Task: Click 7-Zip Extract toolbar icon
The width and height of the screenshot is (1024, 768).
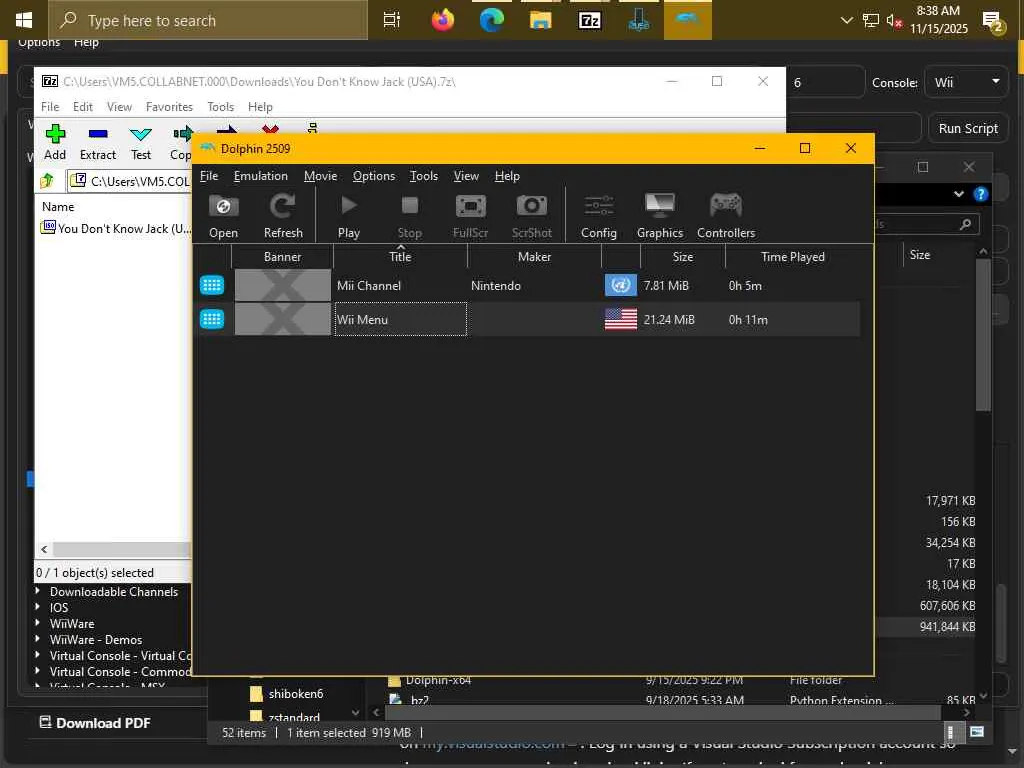Action: [98, 142]
